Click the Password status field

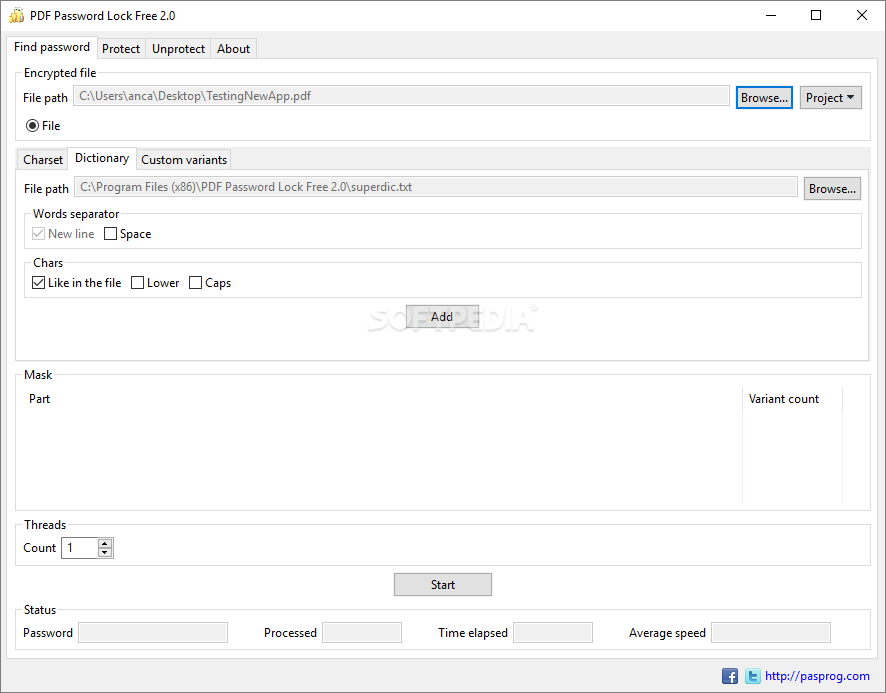click(x=153, y=633)
